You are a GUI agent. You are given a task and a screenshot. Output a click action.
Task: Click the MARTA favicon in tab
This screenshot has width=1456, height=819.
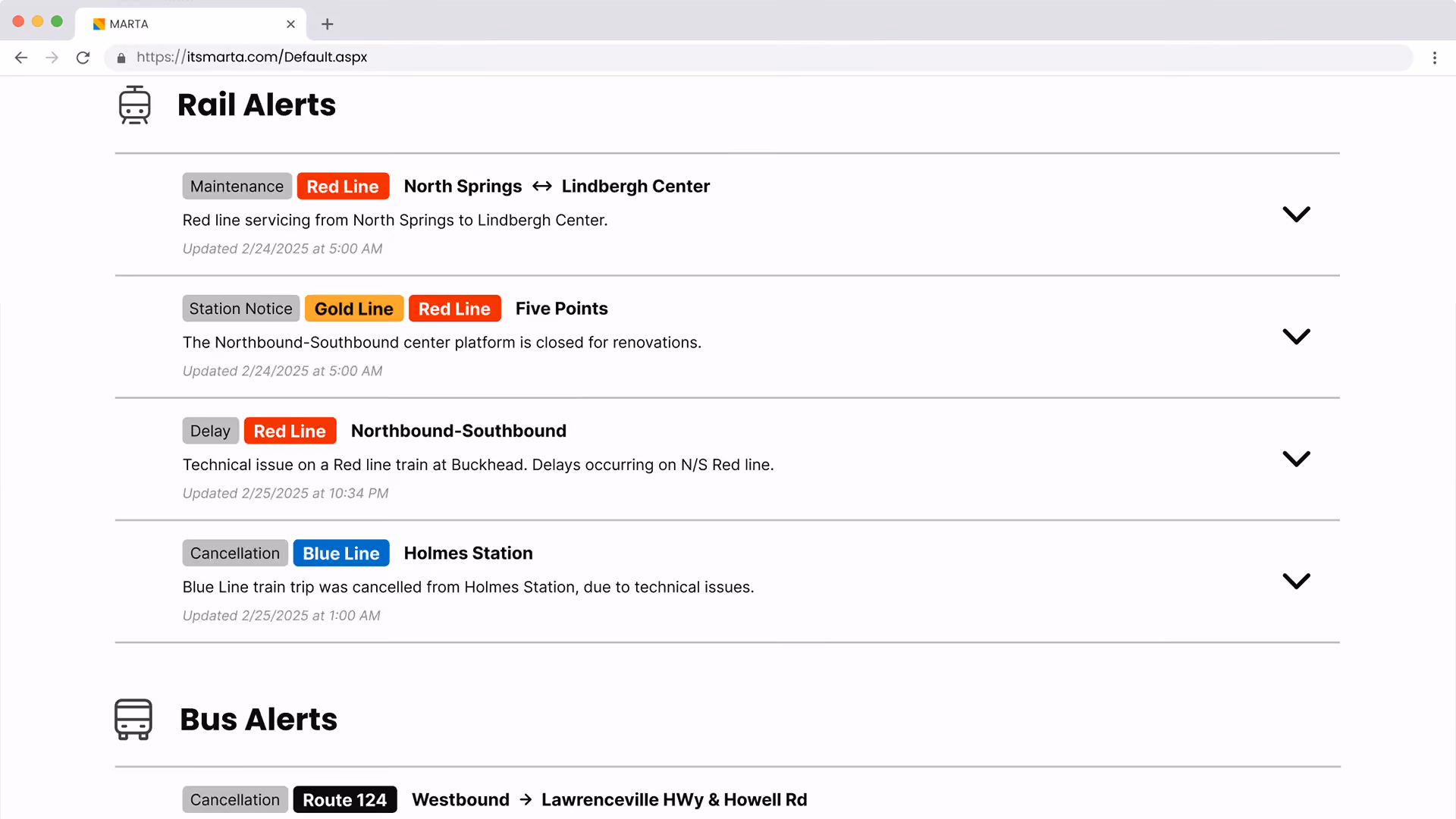(99, 24)
